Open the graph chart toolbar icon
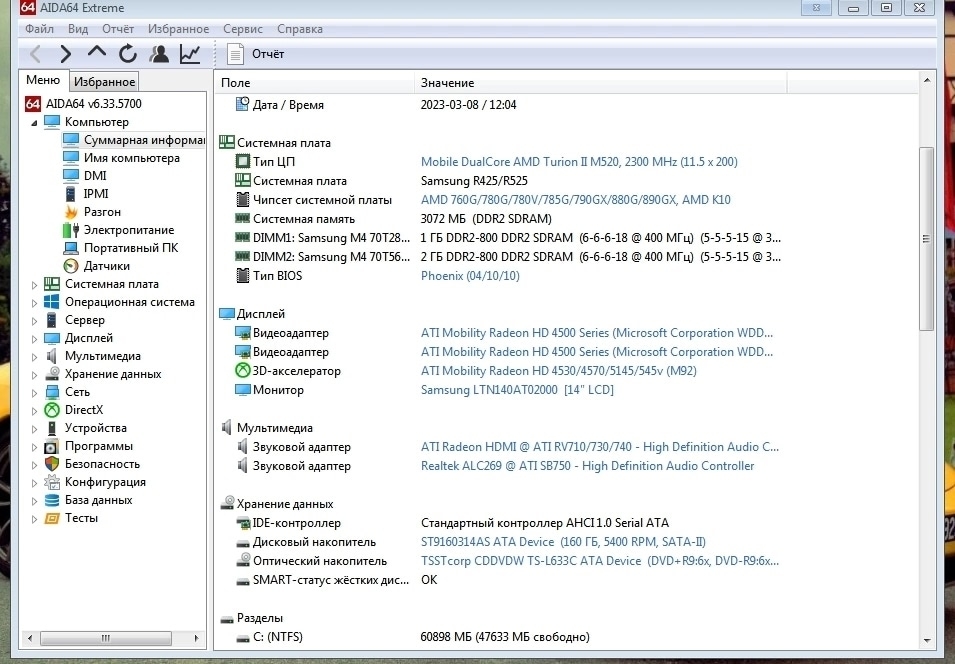955x664 pixels. (189, 54)
